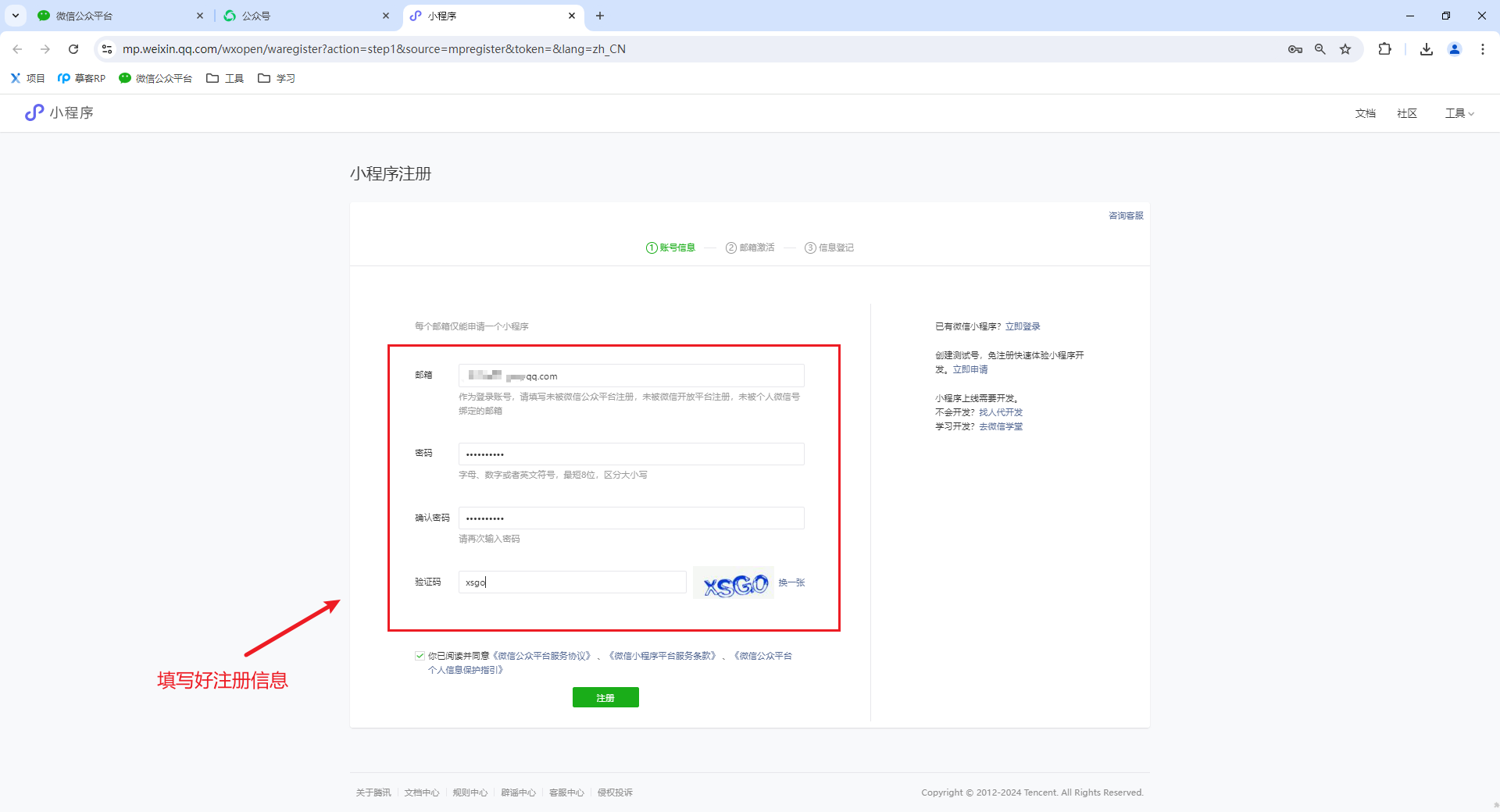The width and height of the screenshot is (1500, 812).
Task: Focus the 密码 input field
Action: (631, 454)
